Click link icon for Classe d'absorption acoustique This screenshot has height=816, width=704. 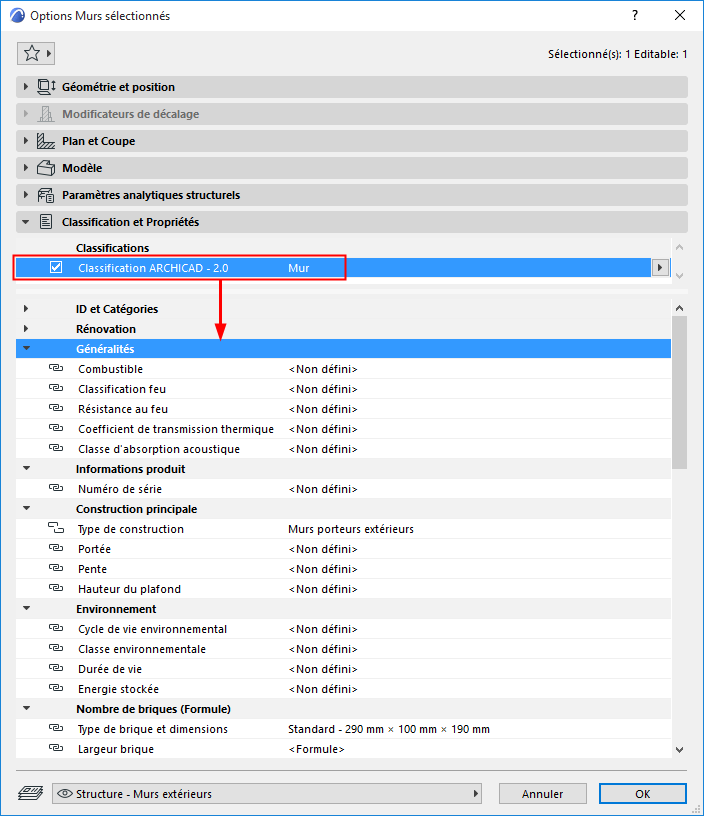click(56, 449)
